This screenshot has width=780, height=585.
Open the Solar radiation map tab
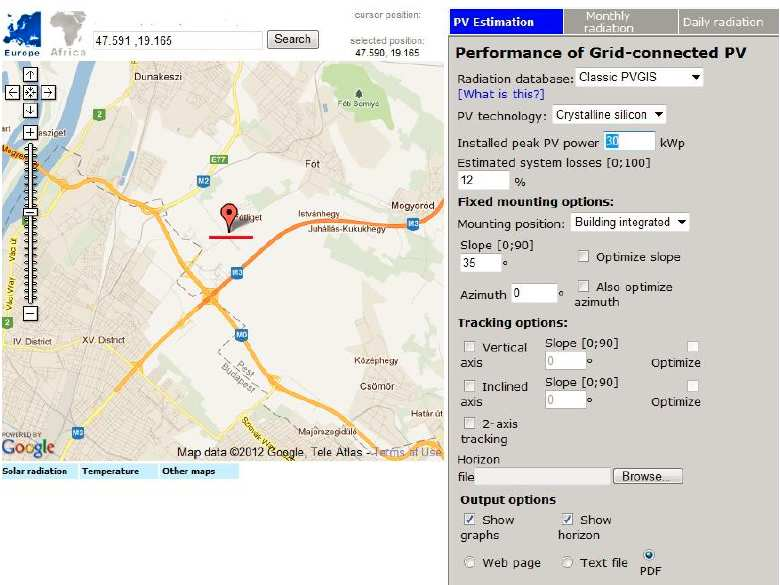[x=39, y=471]
